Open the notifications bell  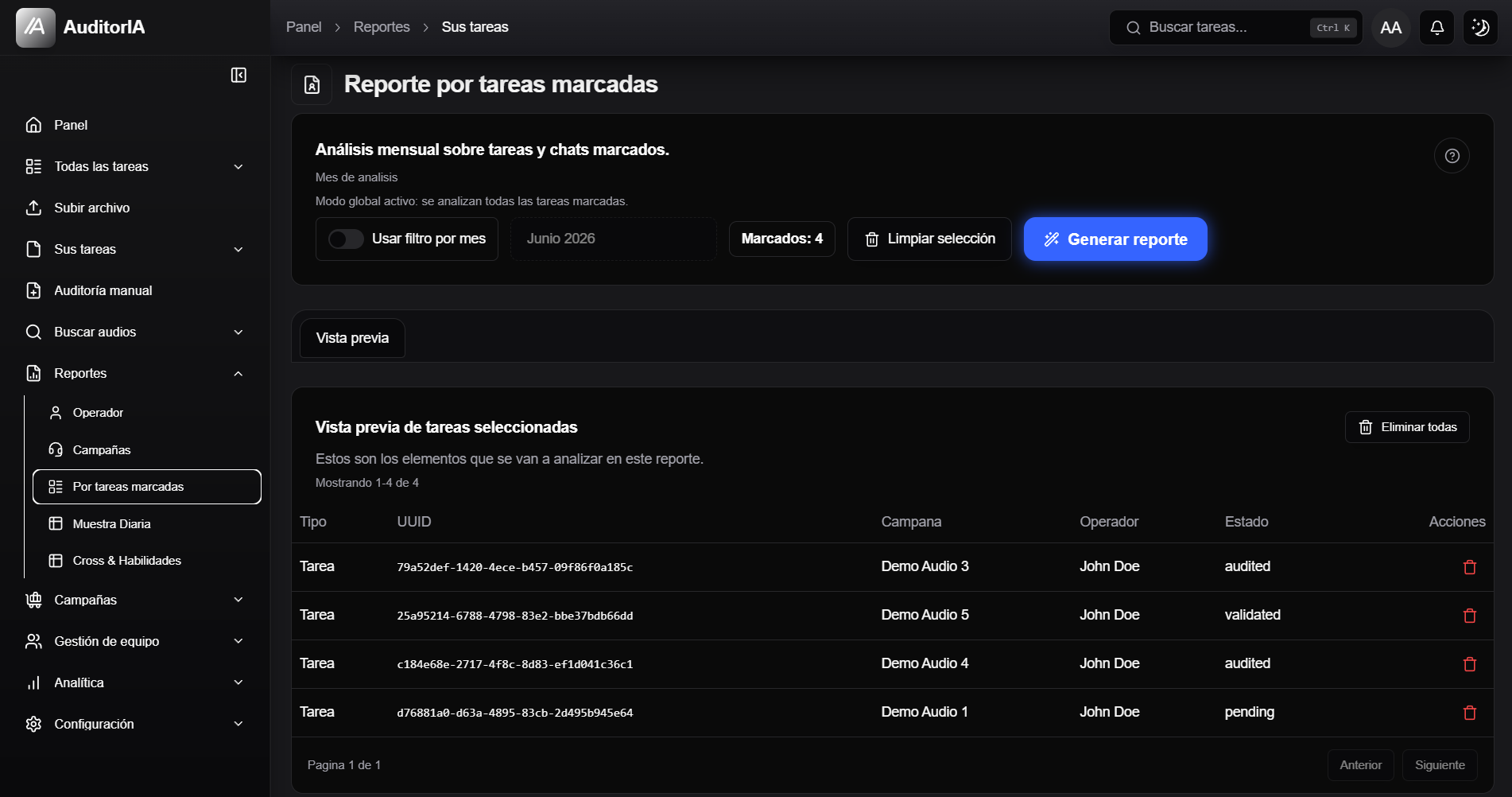point(1436,27)
